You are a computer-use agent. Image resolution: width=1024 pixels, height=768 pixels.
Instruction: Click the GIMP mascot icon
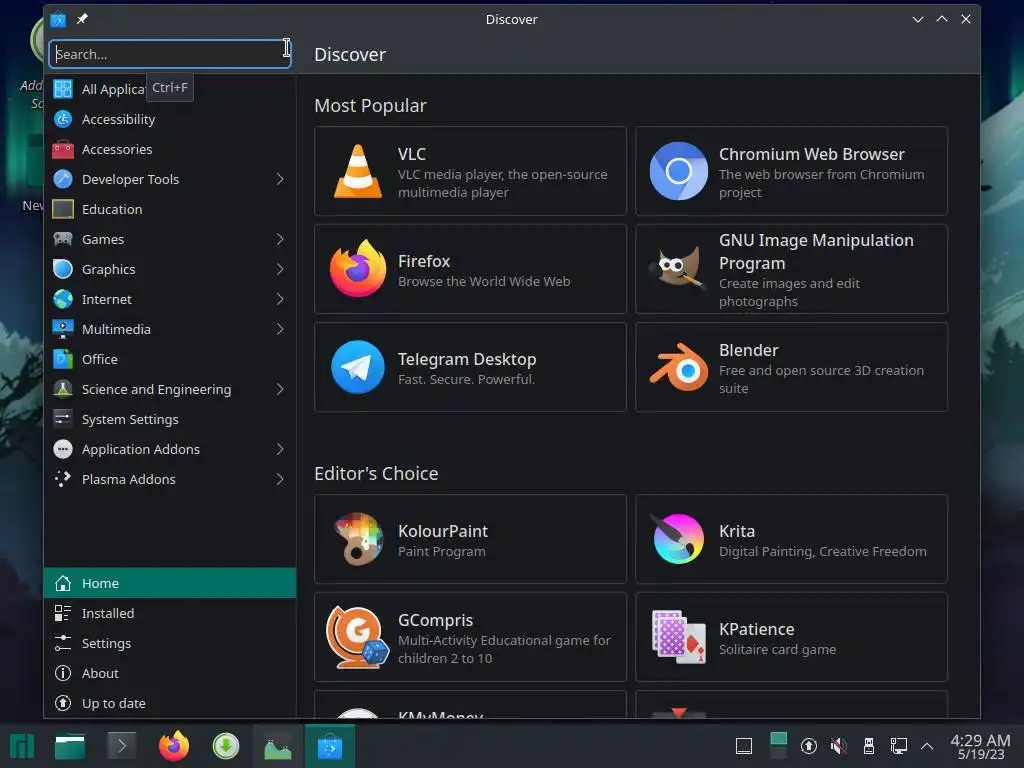pyautogui.click(x=677, y=268)
